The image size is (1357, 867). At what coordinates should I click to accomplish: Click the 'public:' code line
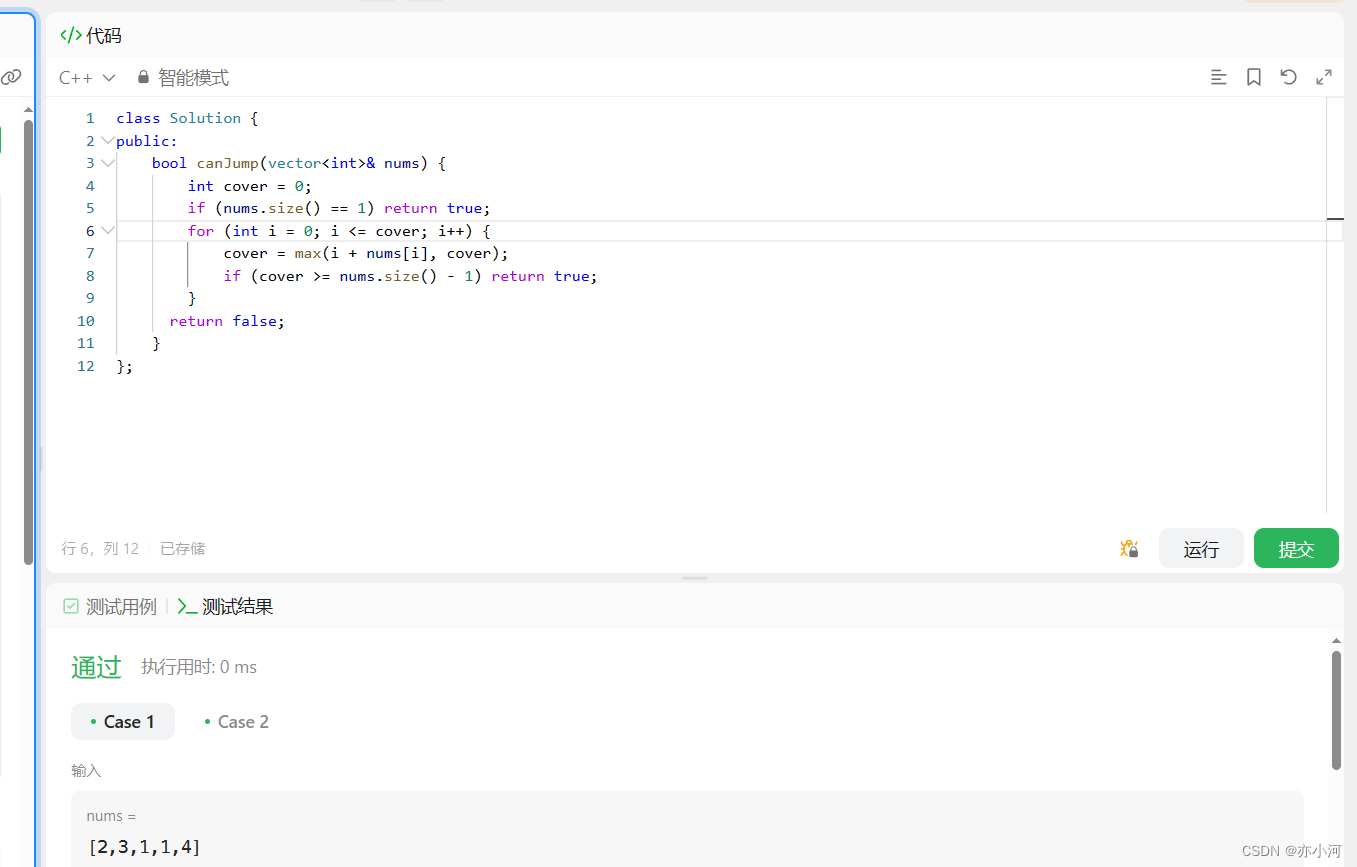click(147, 141)
